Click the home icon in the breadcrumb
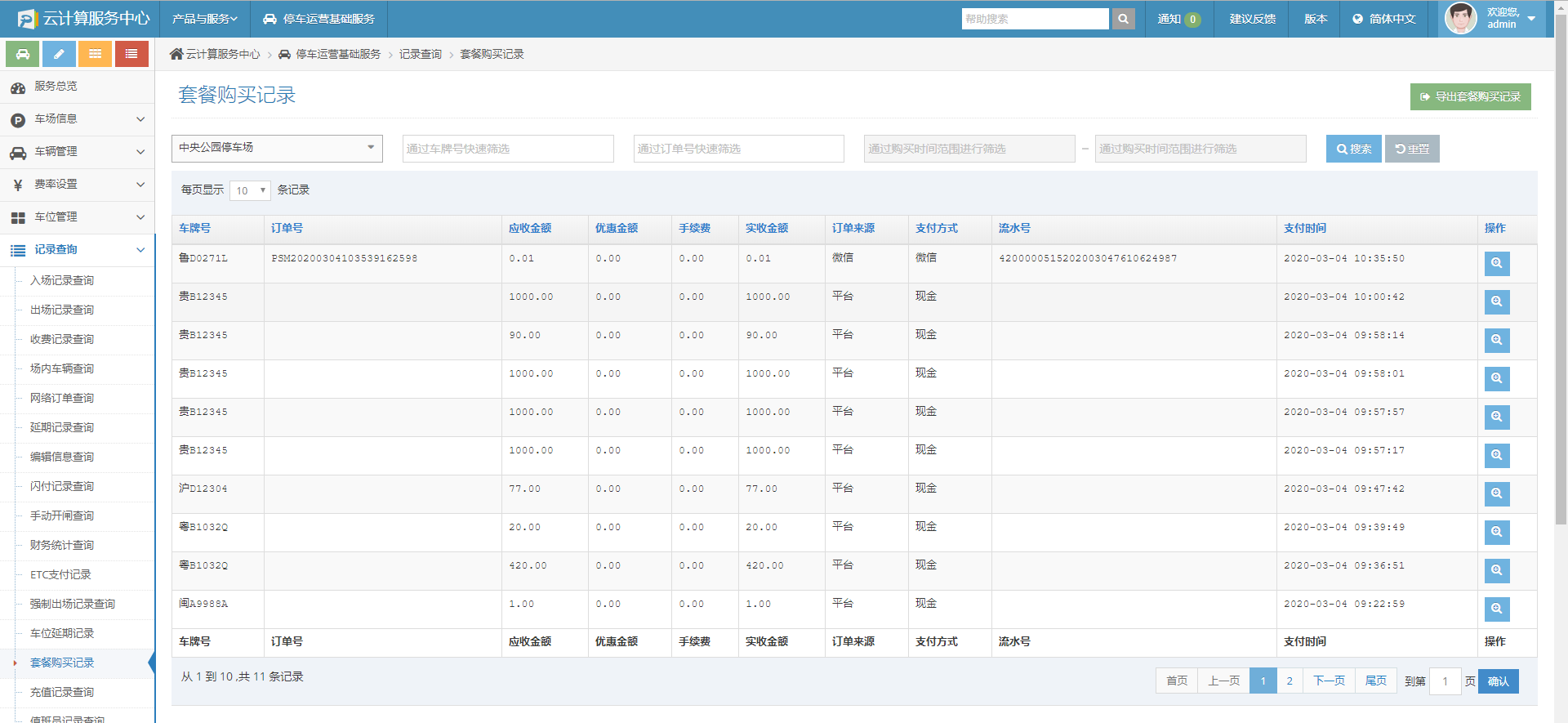This screenshot has height=723, width=1568. tap(176, 54)
